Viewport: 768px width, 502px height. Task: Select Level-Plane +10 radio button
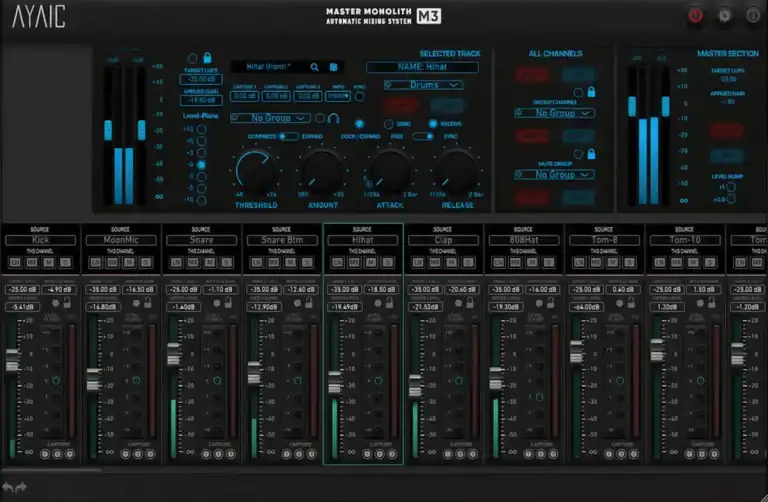pyautogui.click(x=201, y=129)
